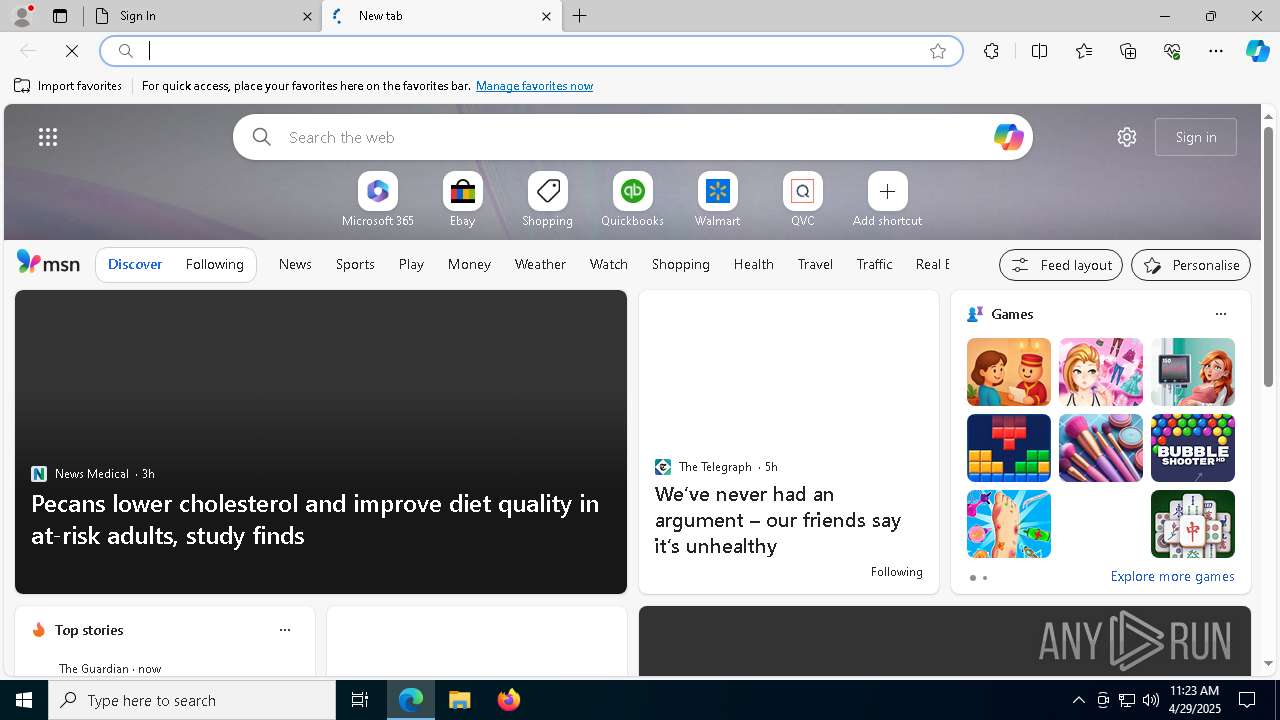Click the Feed layout button

coord(1061,265)
